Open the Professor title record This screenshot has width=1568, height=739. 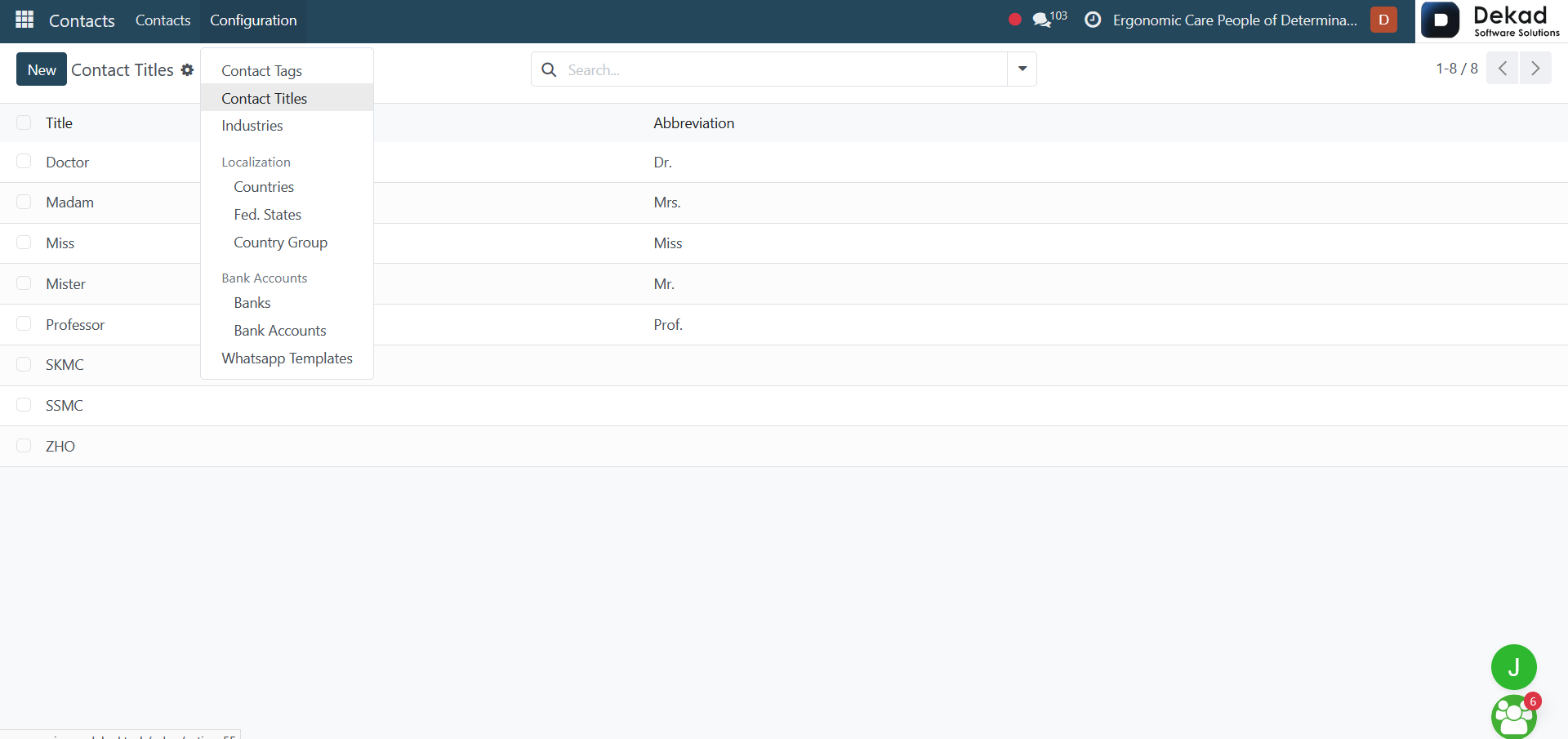[75, 324]
